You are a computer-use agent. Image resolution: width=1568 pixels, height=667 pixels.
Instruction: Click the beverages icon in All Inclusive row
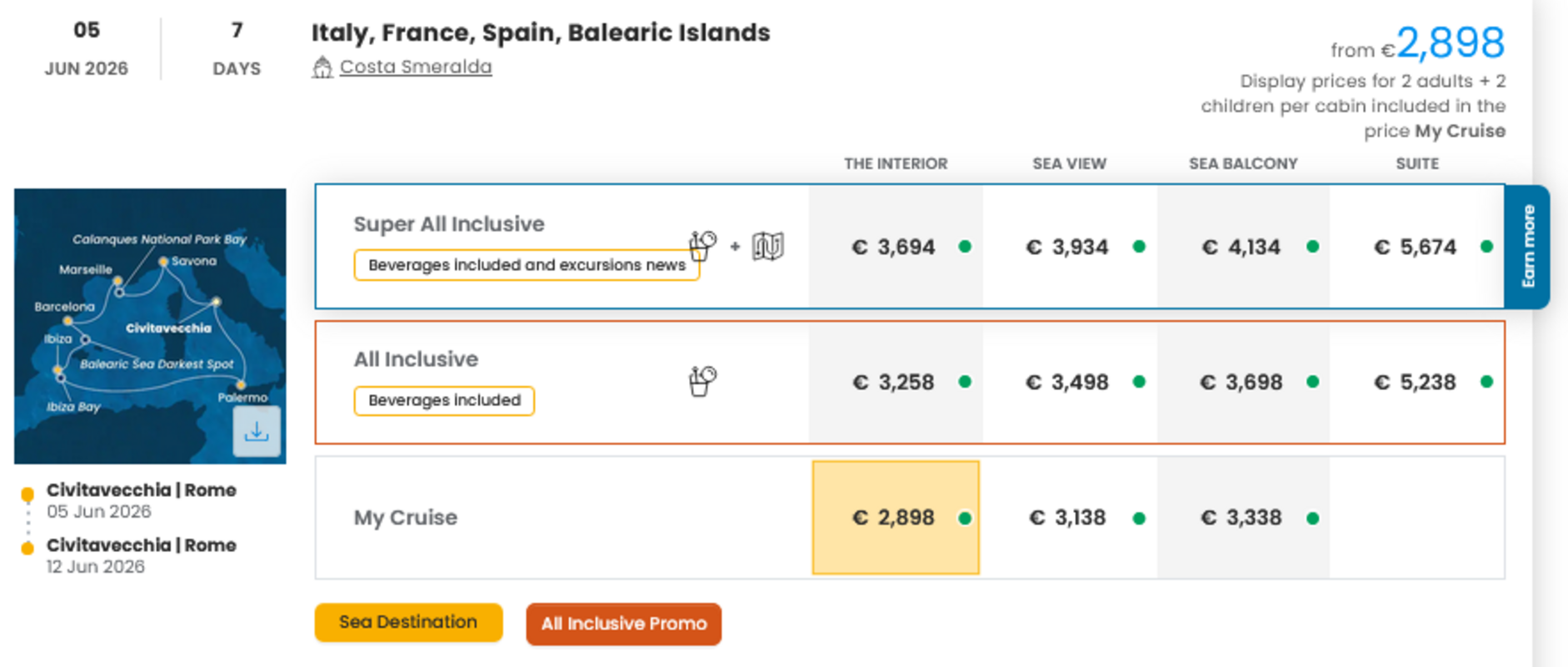(702, 381)
